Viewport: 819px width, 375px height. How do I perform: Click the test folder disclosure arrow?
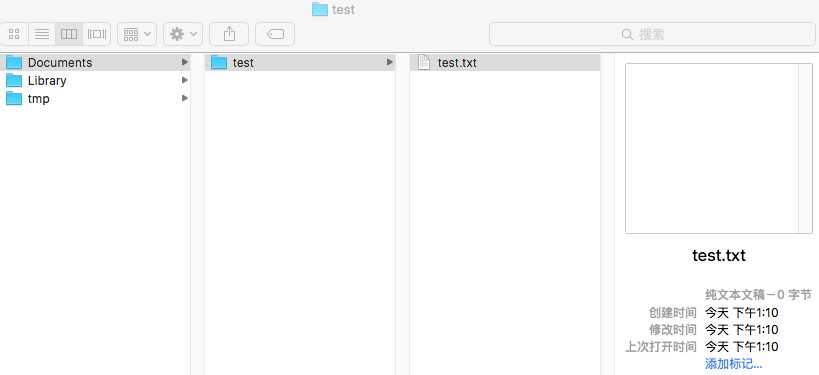390,62
